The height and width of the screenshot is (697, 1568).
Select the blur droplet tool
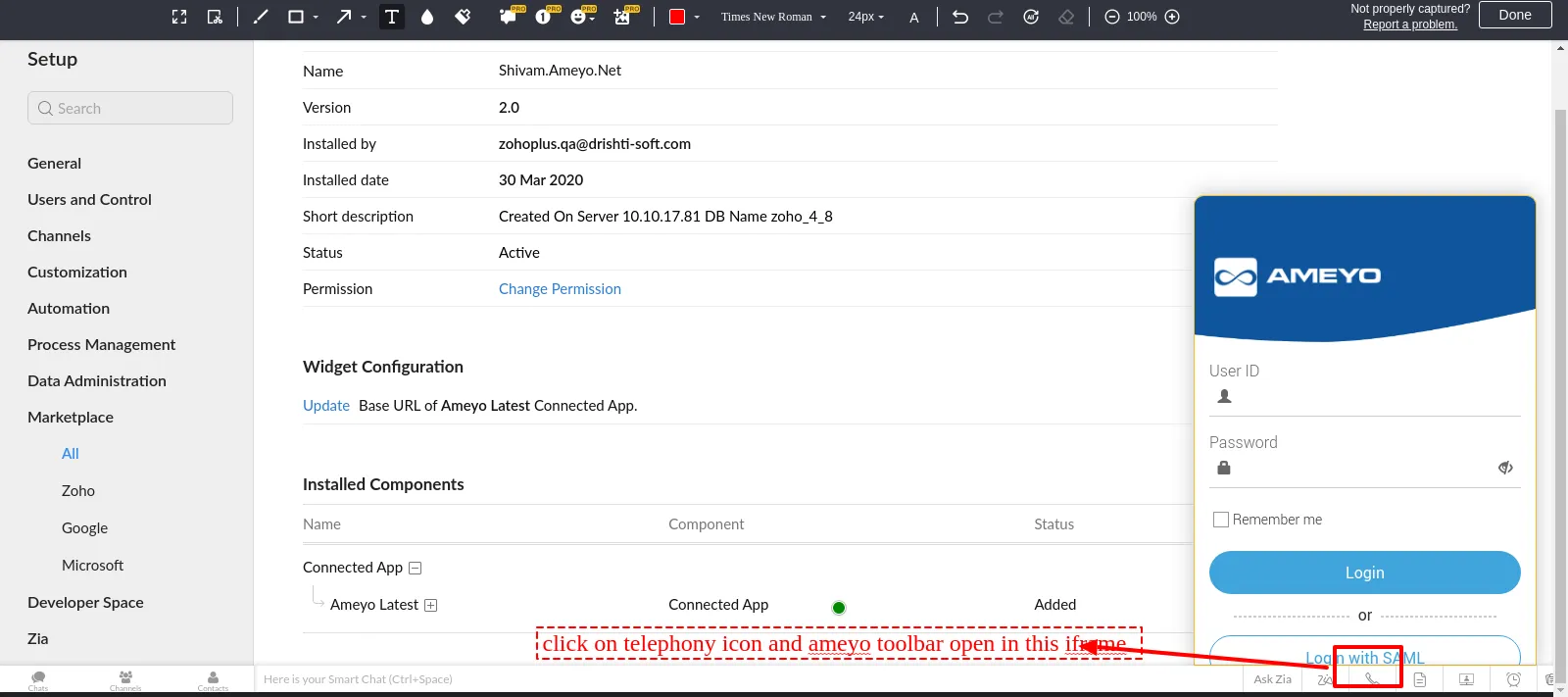coord(427,17)
